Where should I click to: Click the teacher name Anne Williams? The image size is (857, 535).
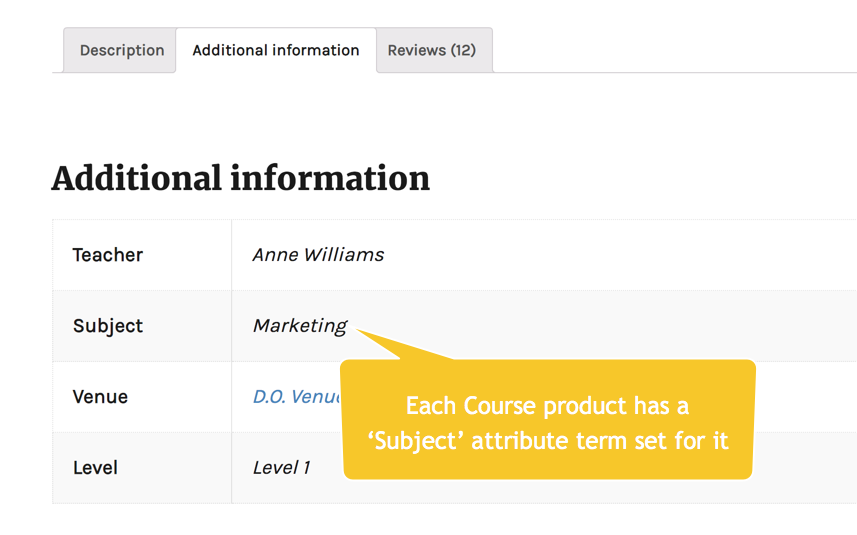point(318,255)
